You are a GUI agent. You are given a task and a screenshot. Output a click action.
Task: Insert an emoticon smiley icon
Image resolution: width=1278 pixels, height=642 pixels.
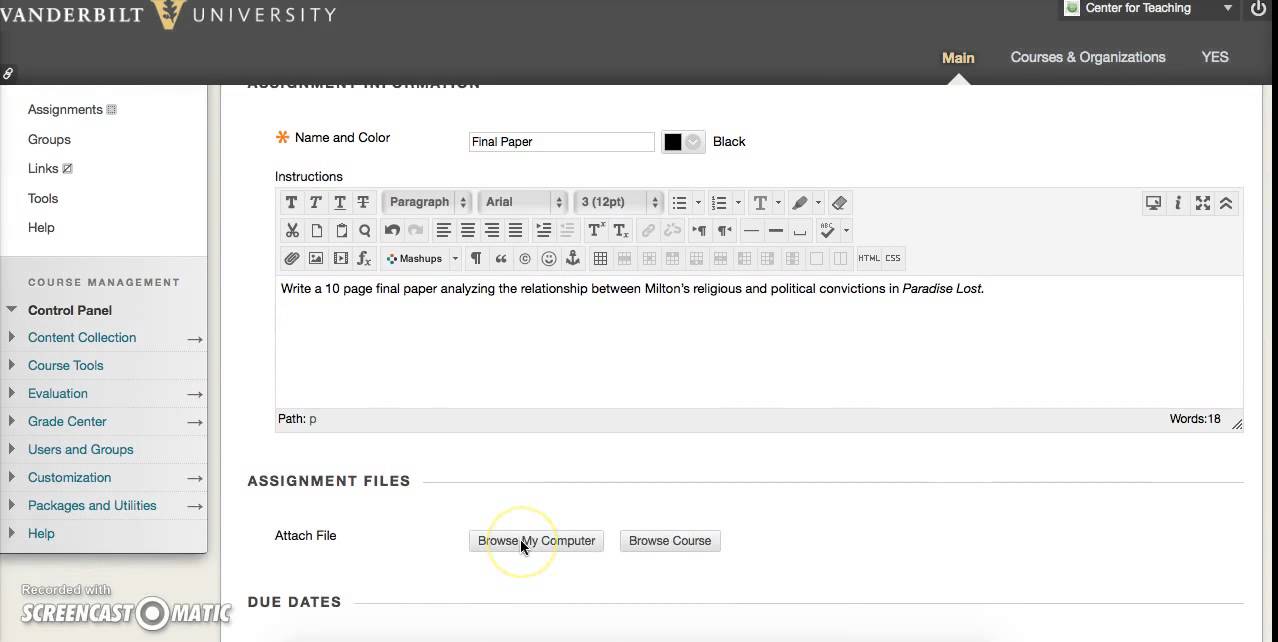(549, 258)
